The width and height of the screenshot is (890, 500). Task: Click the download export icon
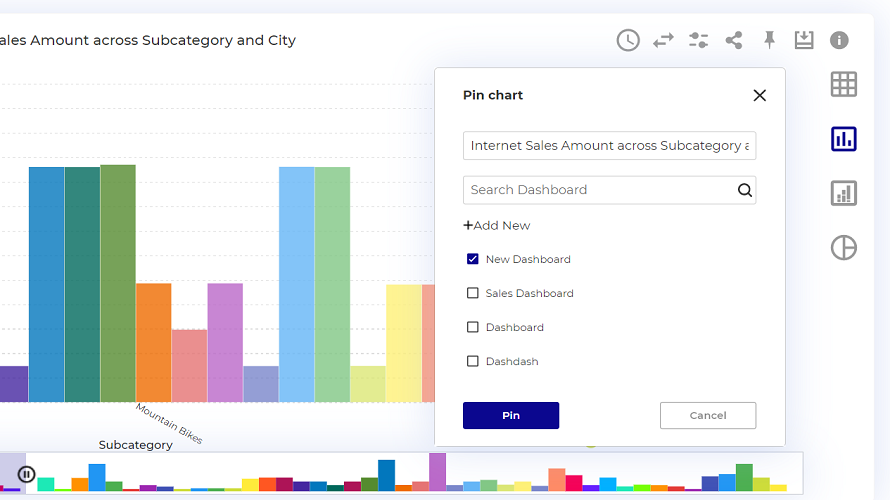[x=804, y=40]
